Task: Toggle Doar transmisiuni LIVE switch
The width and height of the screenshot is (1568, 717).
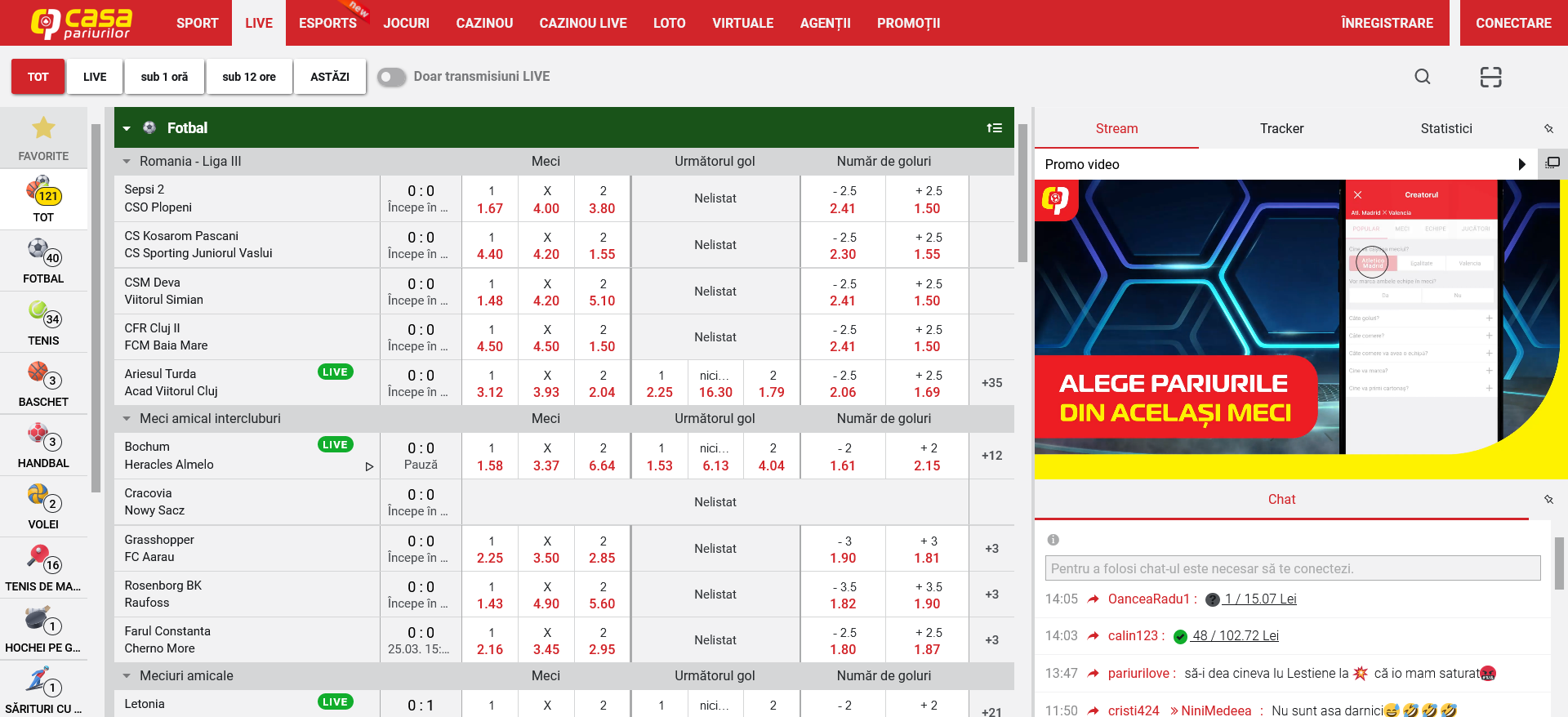Action: point(392,77)
